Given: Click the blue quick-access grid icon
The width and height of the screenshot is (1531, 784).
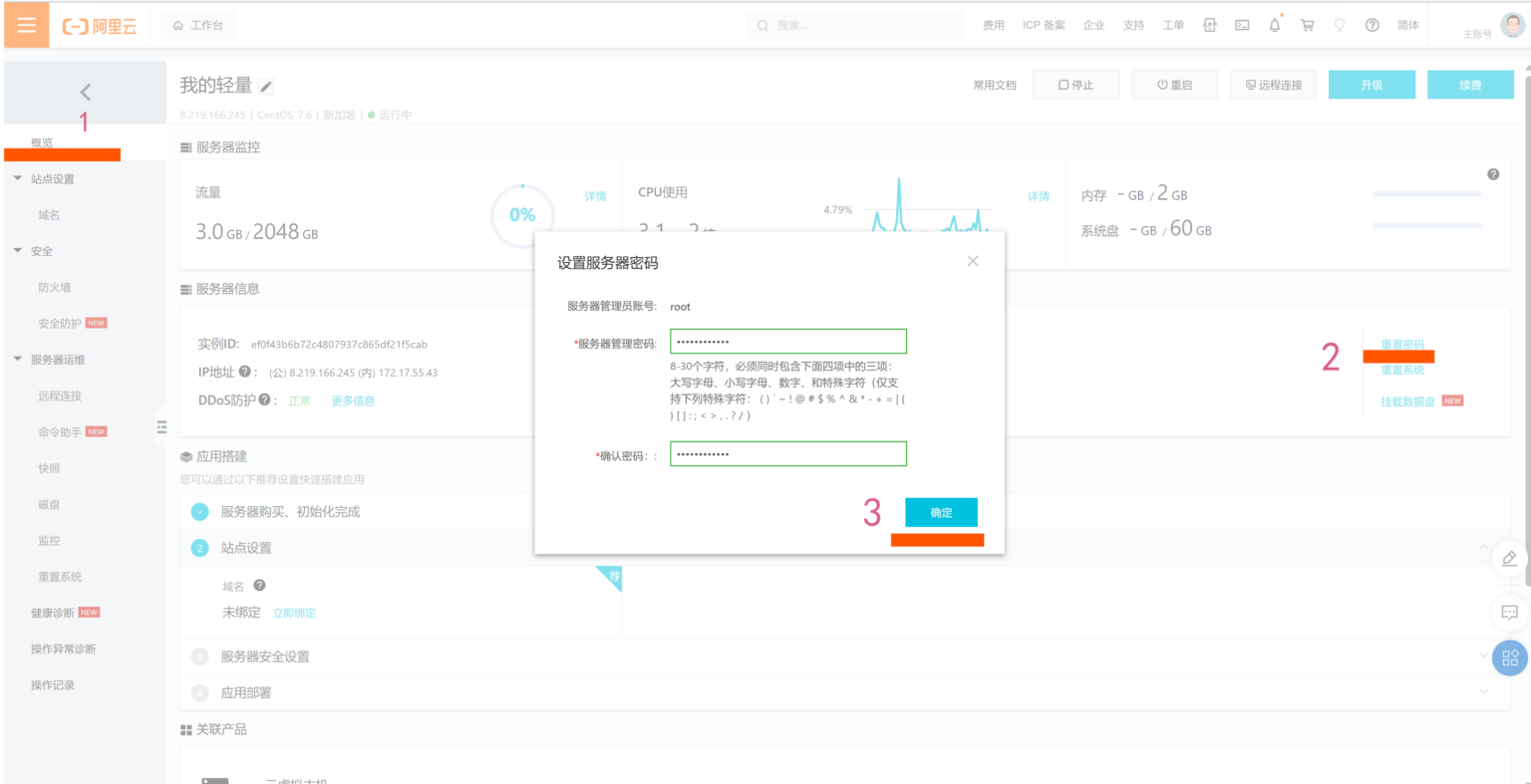Looking at the screenshot, I should pos(1510,657).
